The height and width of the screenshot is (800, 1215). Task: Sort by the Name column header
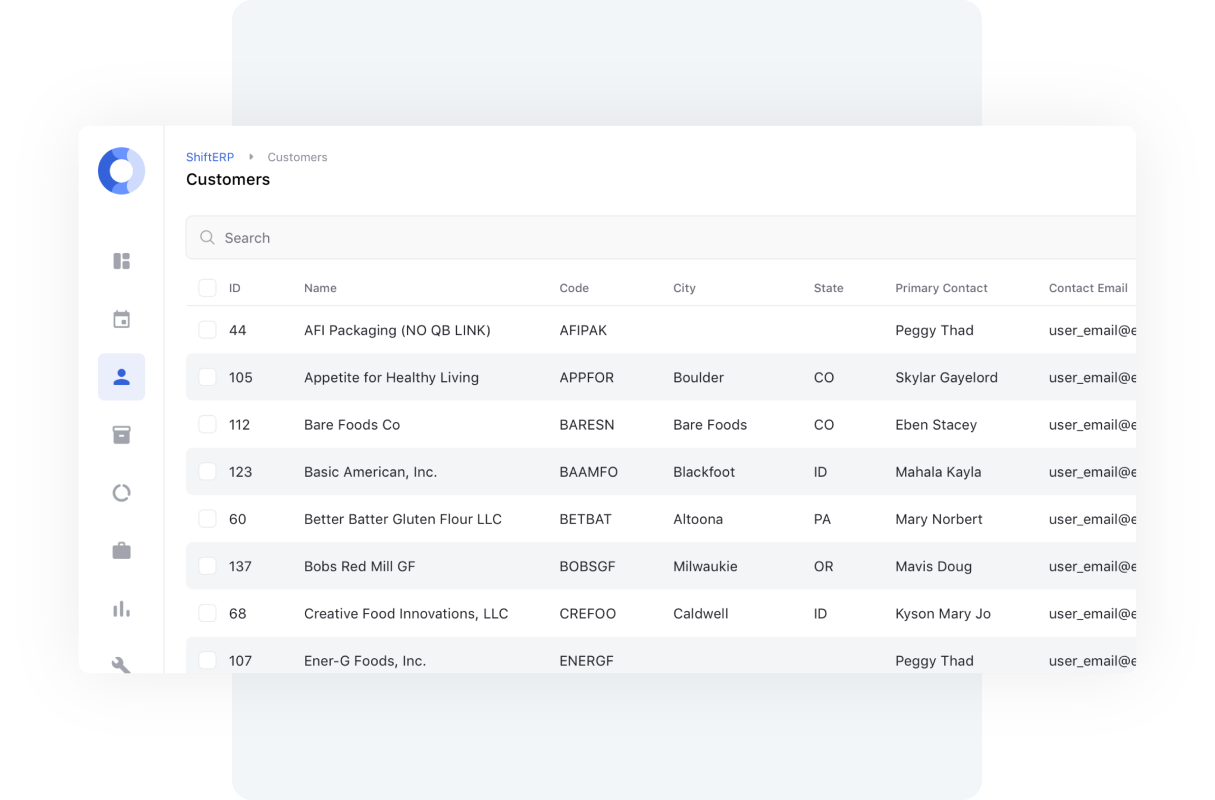point(320,288)
